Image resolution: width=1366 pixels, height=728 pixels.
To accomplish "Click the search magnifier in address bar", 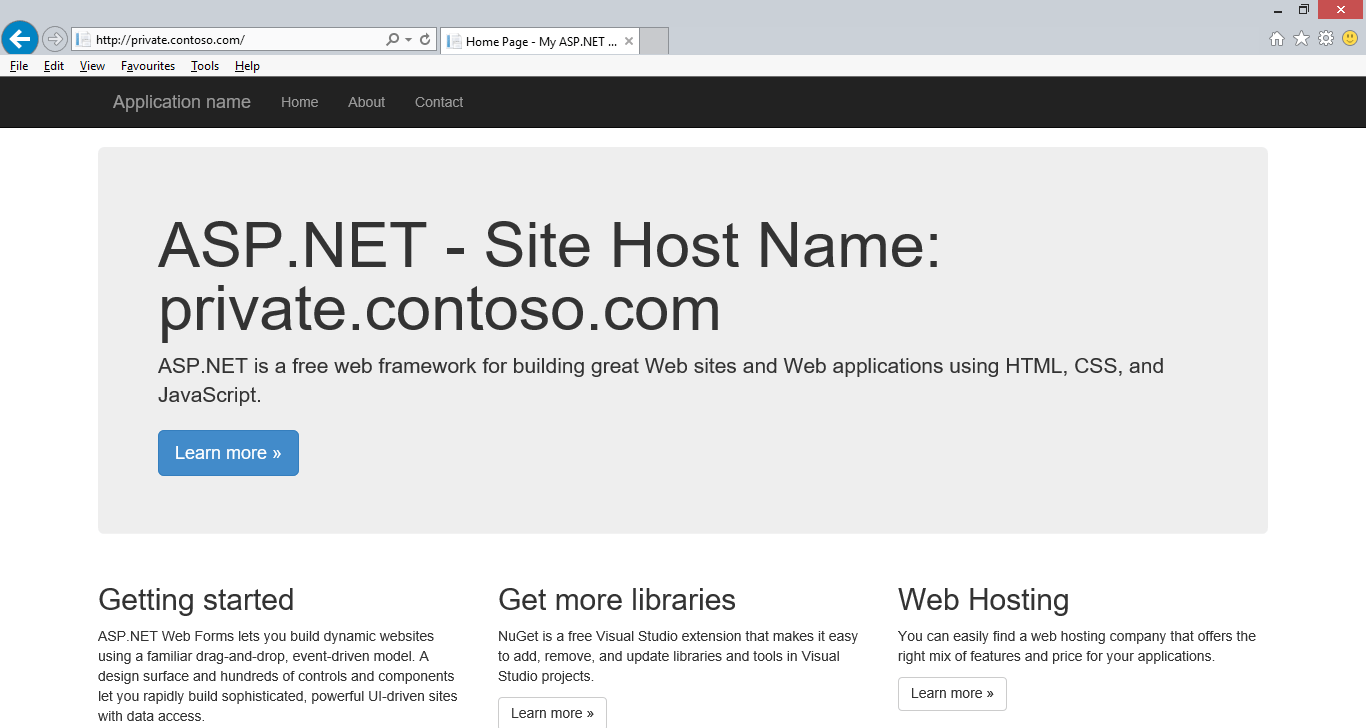I will point(393,40).
